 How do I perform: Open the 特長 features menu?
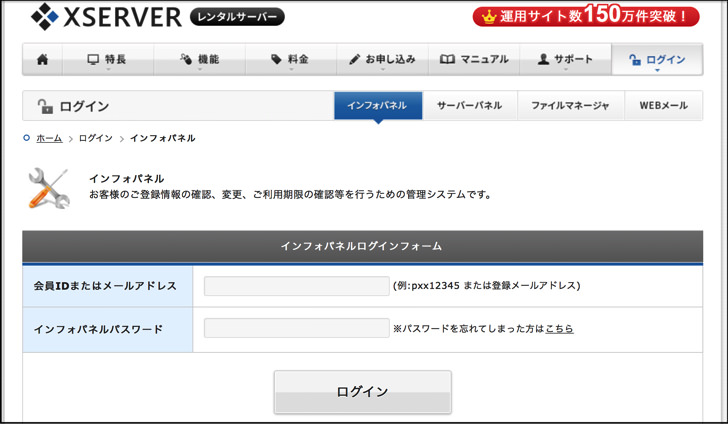pos(108,59)
